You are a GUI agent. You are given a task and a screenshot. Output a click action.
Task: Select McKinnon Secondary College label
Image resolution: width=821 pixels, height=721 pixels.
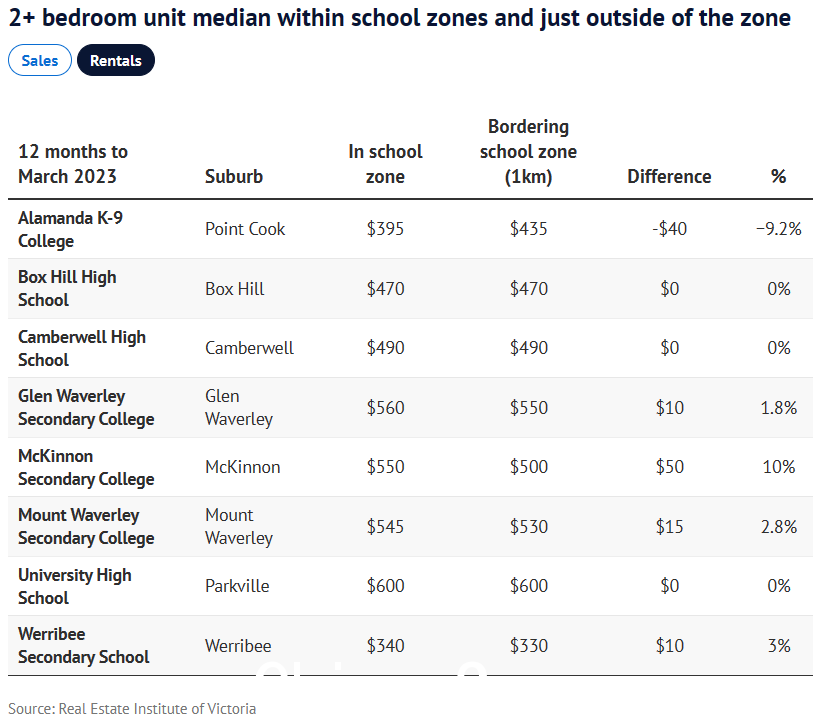pyautogui.click(x=86, y=467)
